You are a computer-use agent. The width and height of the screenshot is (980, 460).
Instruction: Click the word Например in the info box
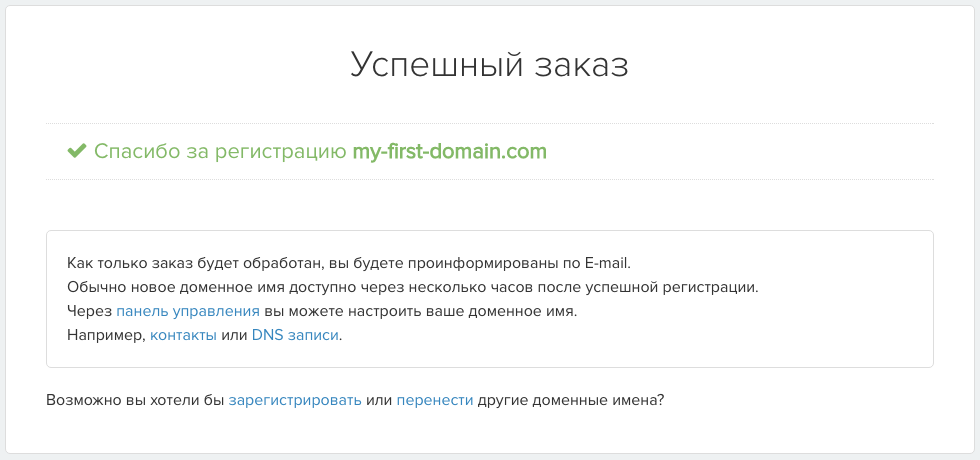pyautogui.click(x=105, y=335)
